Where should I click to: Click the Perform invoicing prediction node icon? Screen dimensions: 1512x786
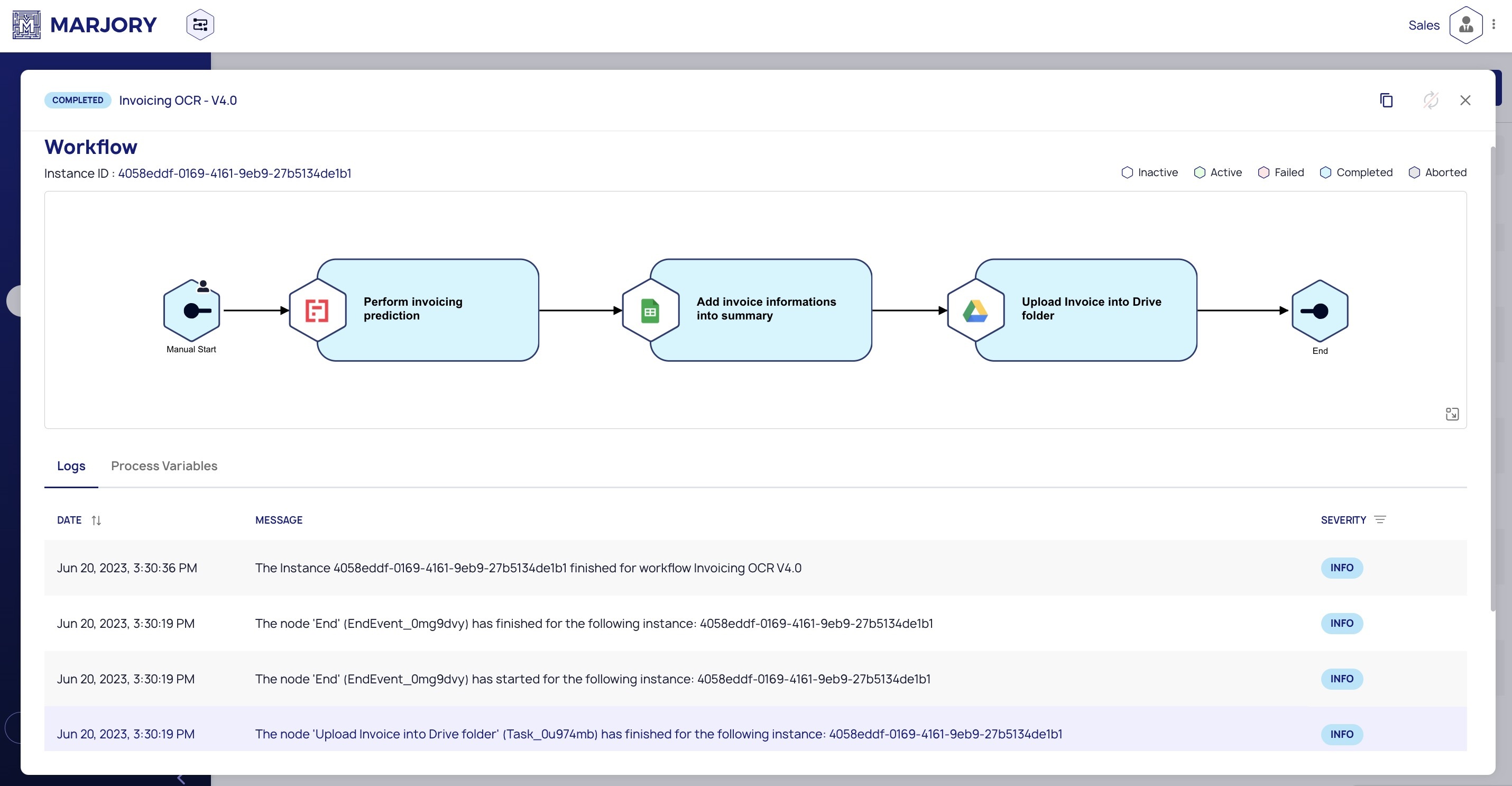point(317,311)
